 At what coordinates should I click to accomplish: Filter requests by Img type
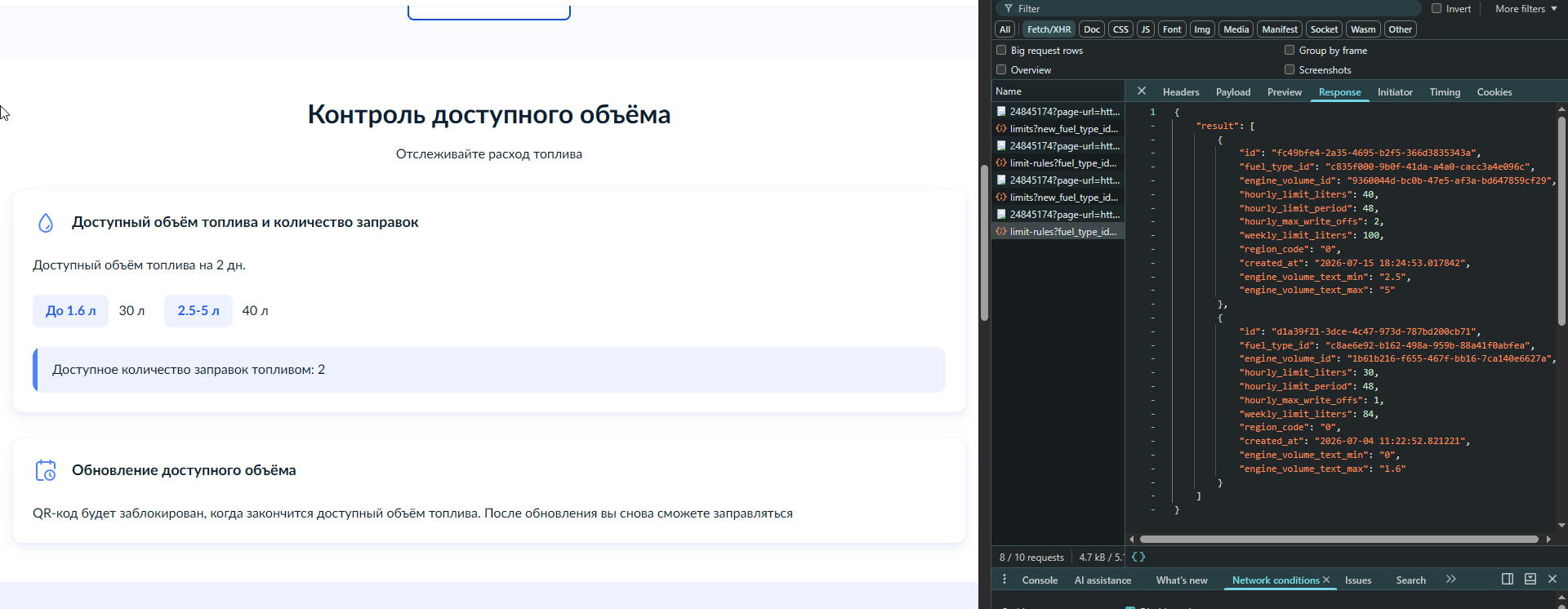pos(1202,29)
